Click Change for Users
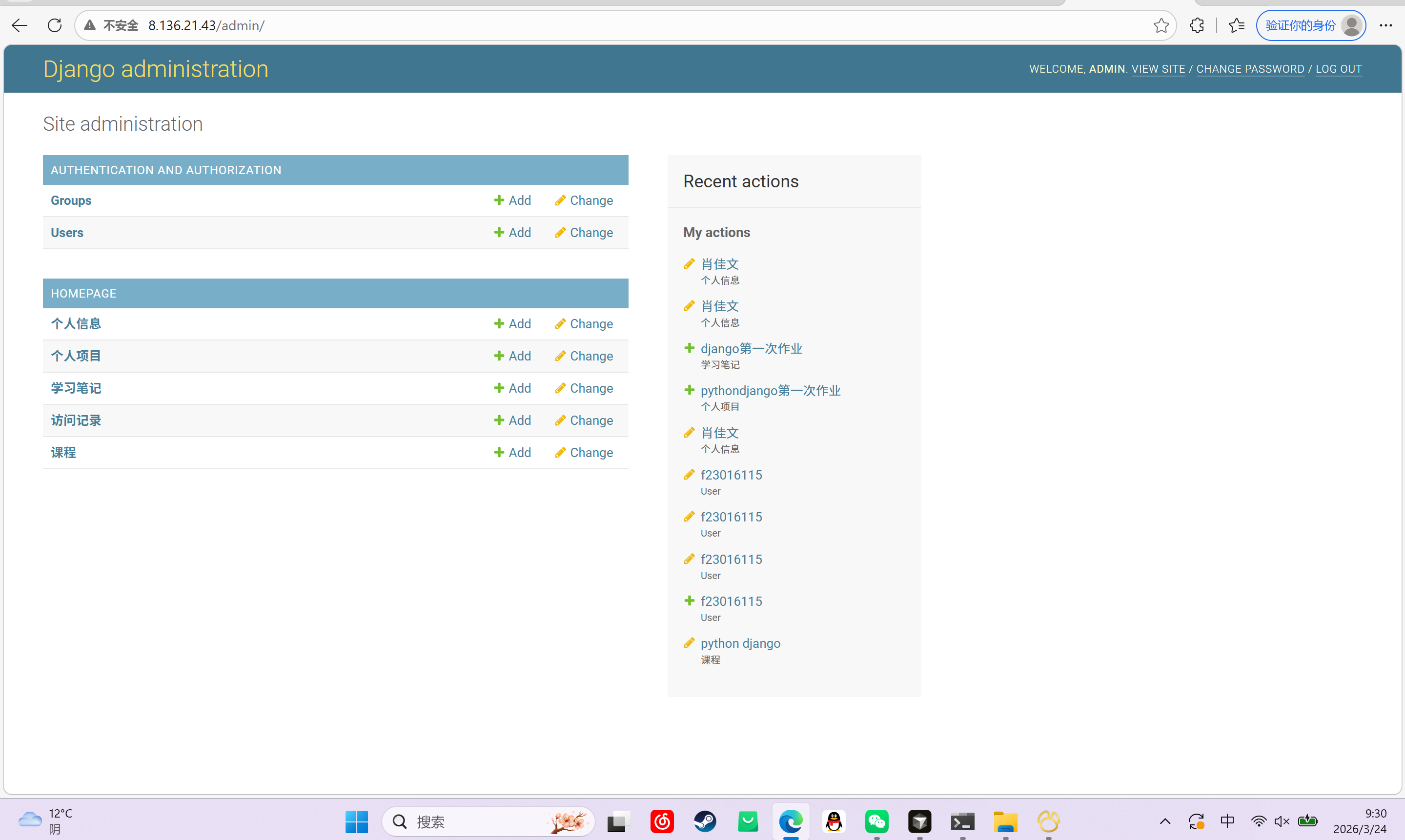 tap(584, 233)
